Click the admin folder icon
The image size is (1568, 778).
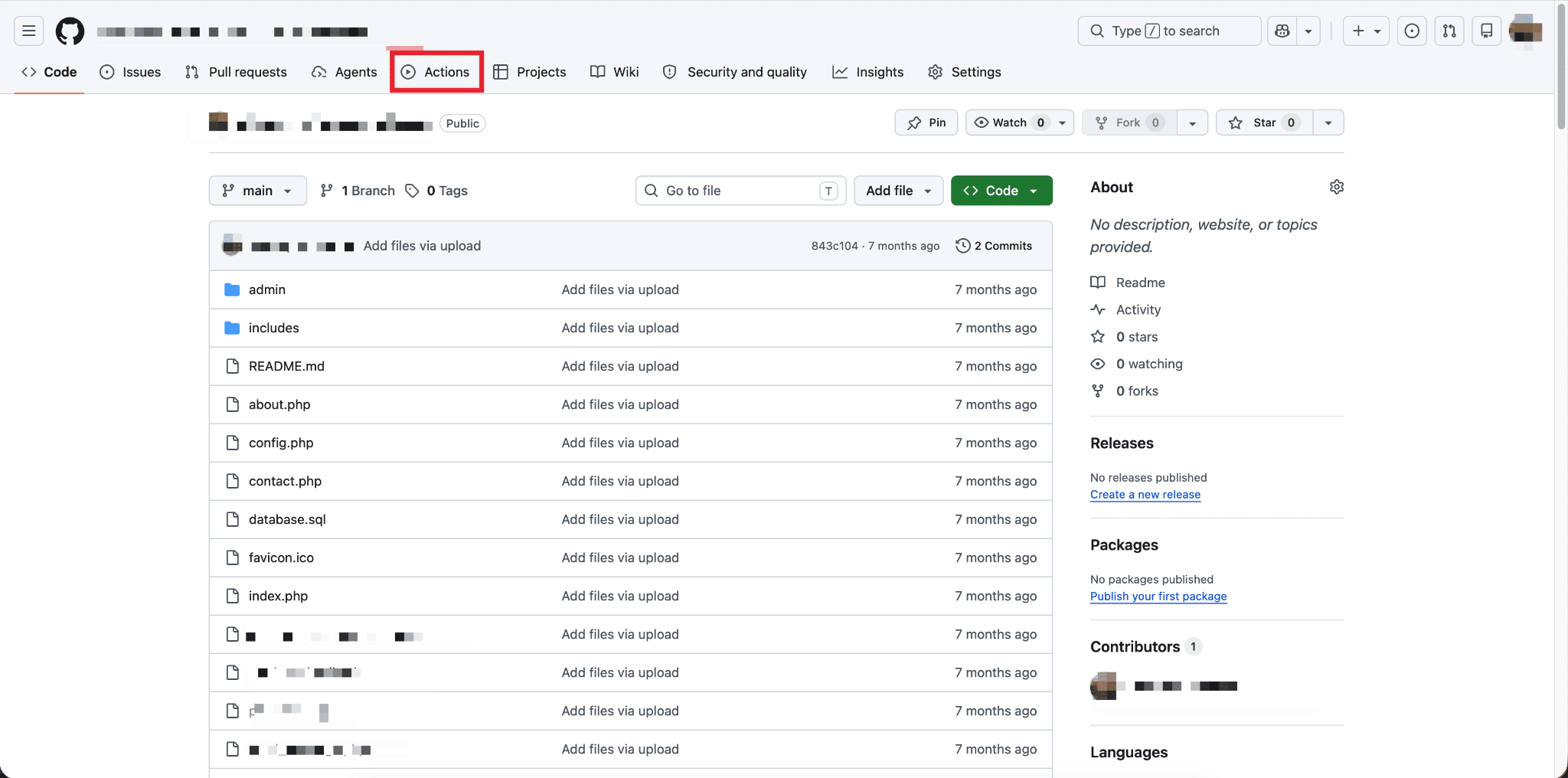232,289
